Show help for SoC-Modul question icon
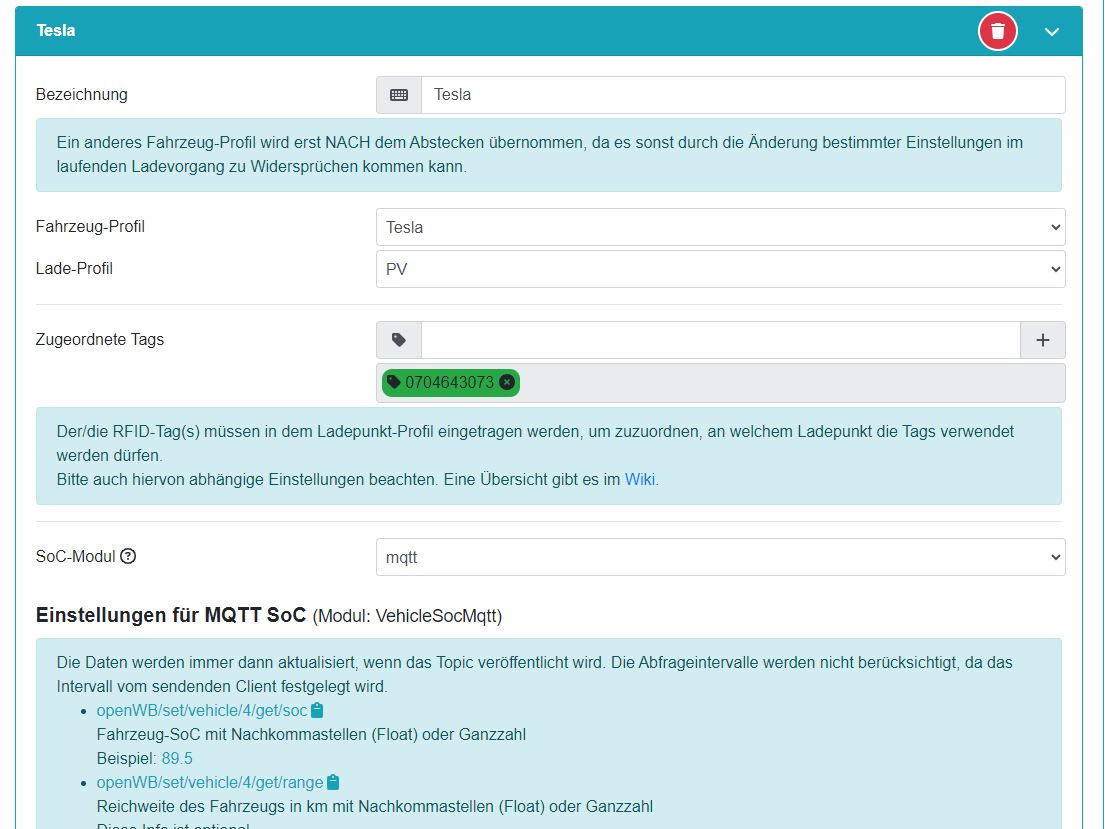The width and height of the screenshot is (1105, 829). click(x=128, y=556)
